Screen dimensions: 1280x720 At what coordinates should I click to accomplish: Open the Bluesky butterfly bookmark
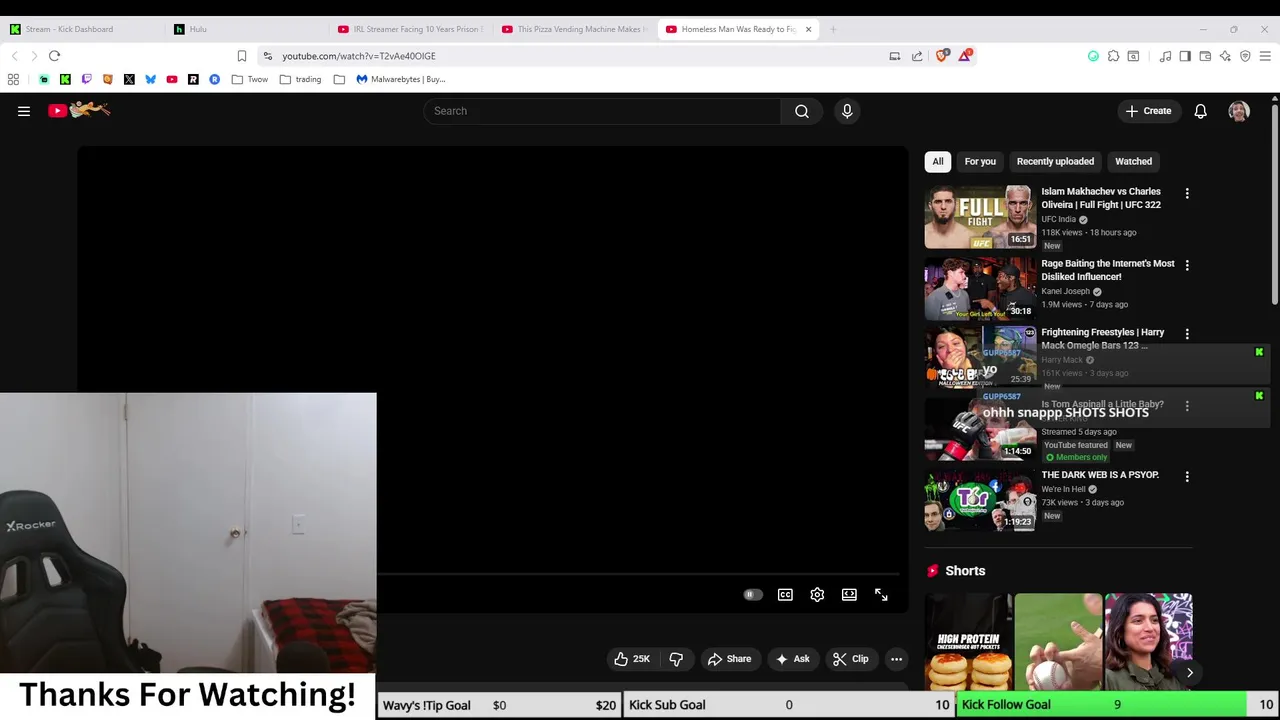150,79
